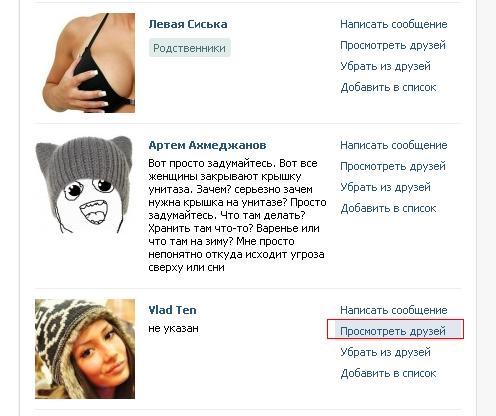View friends of Артем Ахмеджанов
The width and height of the screenshot is (496, 416).
coord(393,166)
